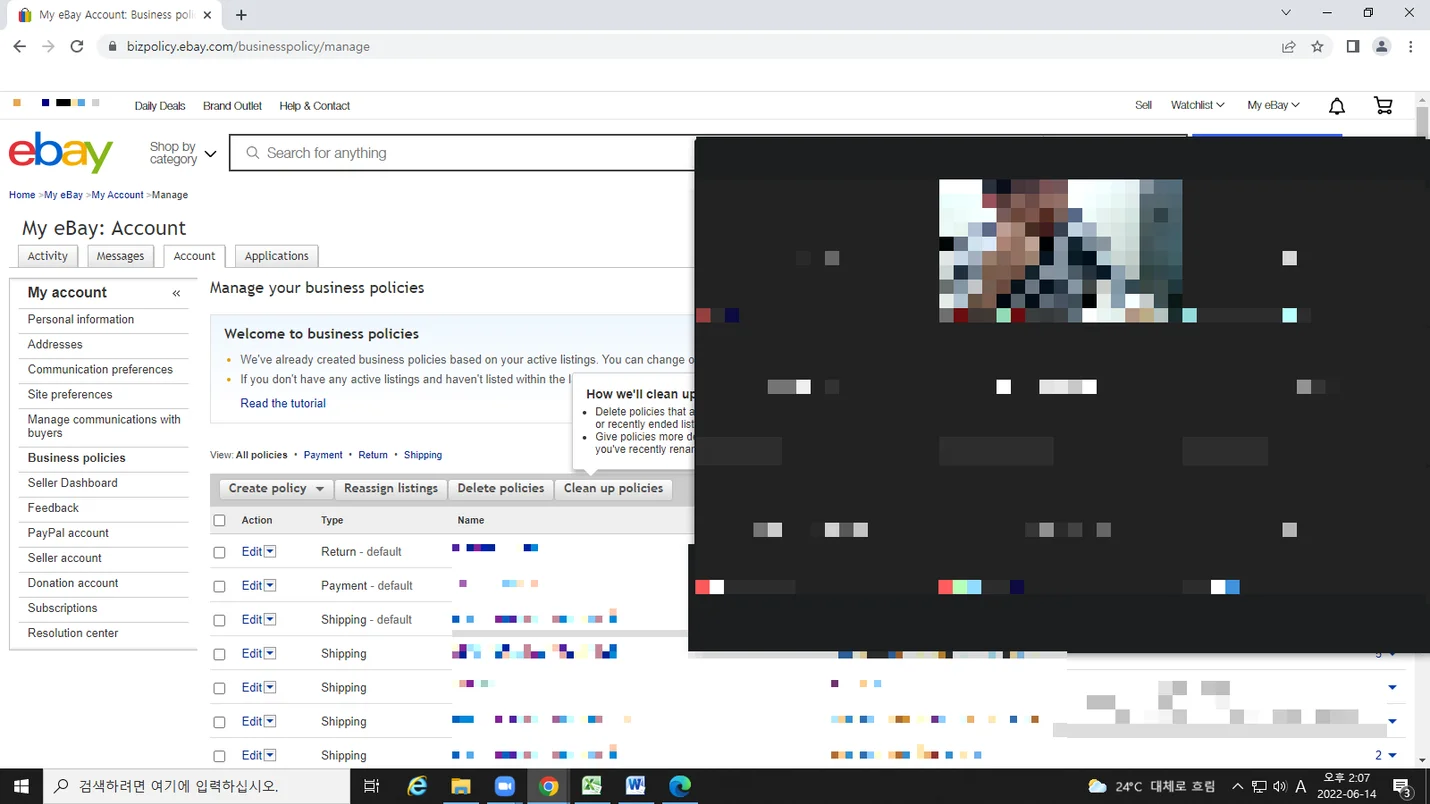Open the Windows Start menu

click(20, 786)
